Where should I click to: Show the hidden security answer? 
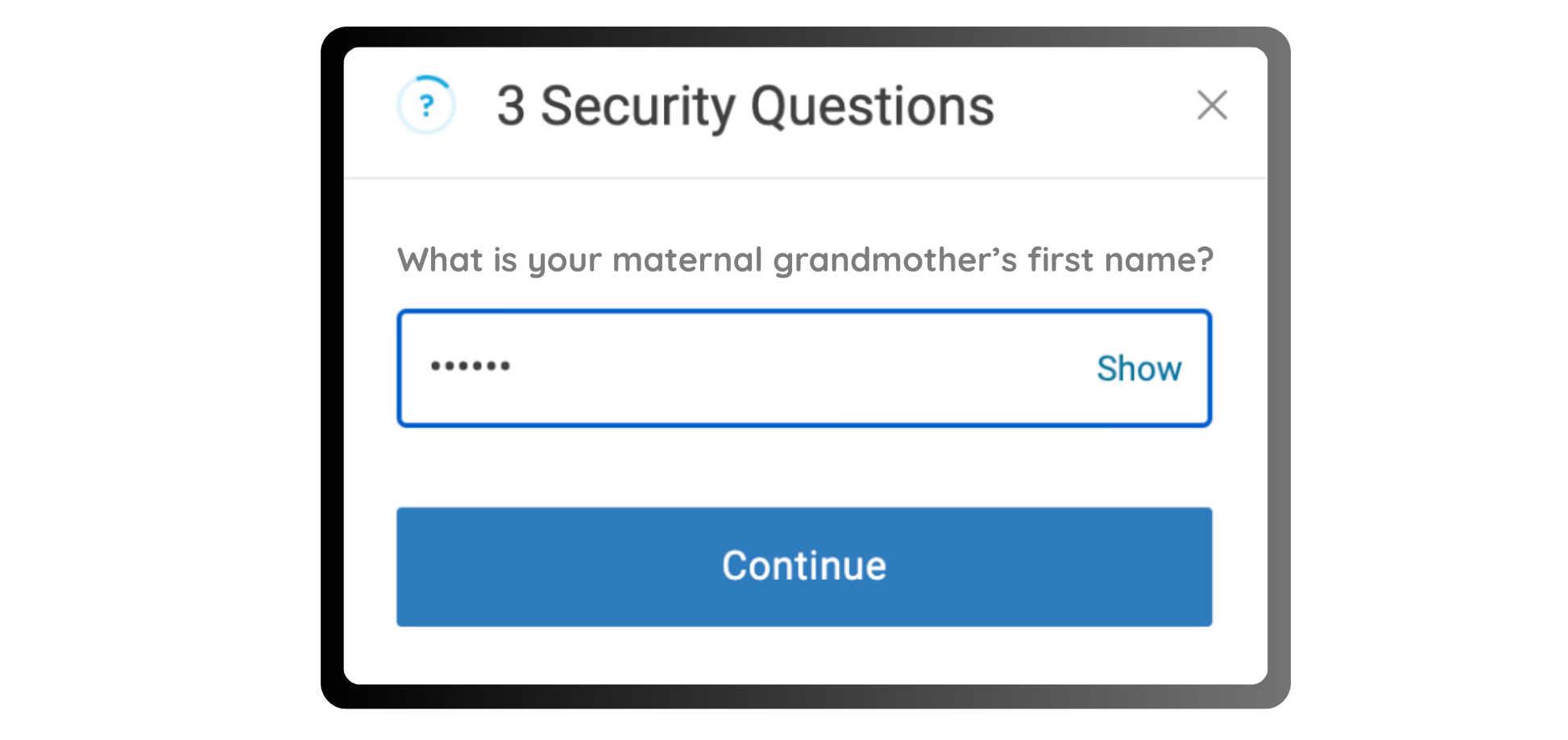(1139, 368)
